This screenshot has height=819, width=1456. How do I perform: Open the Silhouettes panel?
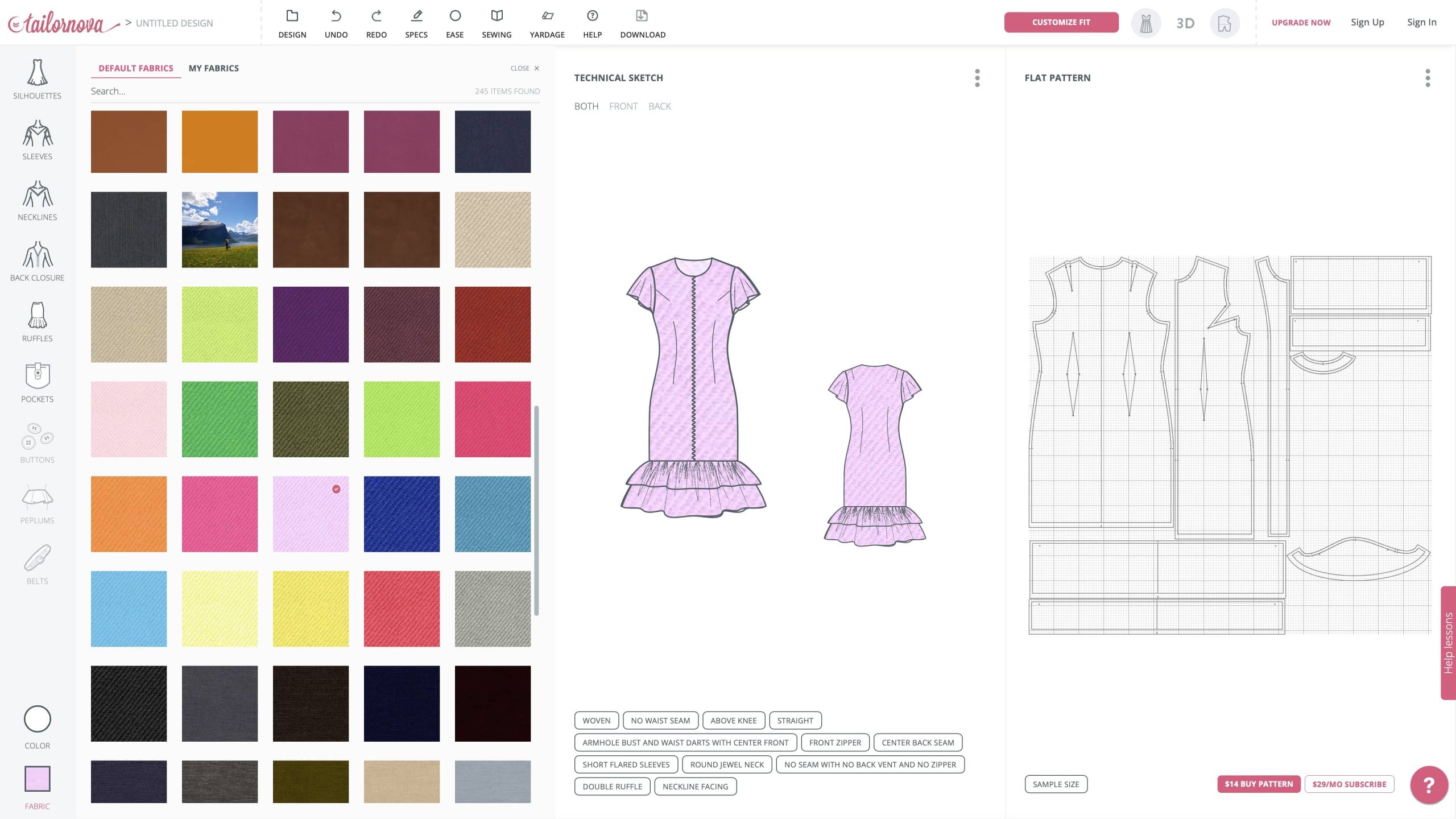coord(37,79)
